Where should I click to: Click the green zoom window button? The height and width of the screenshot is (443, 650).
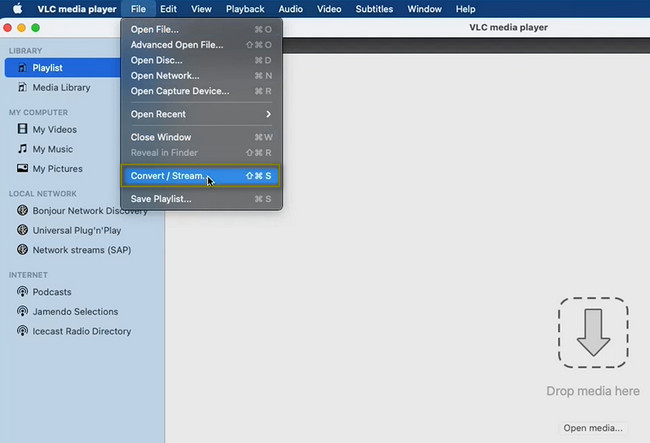click(x=36, y=28)
